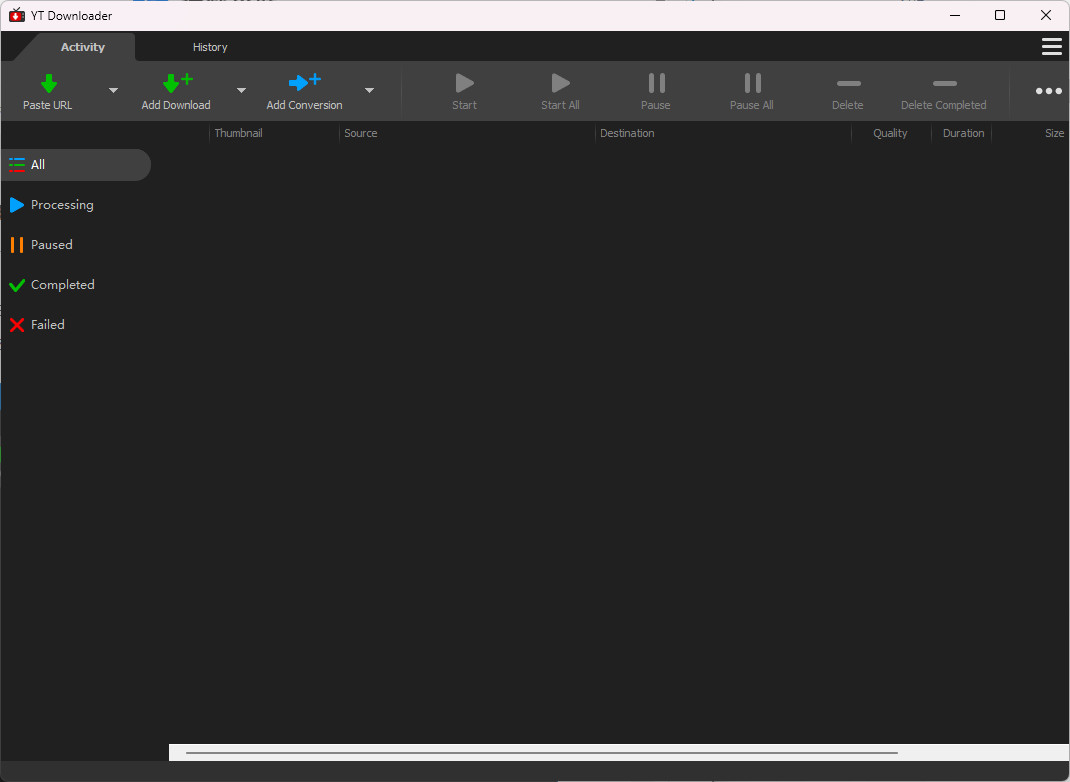Sort by the Quality column header
The width and height of the screenshot is (1070, 782).
pyautogui.click(x=891, y=133)
